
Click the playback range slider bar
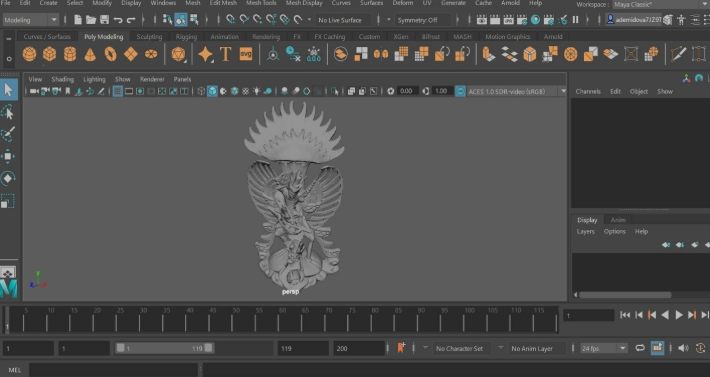pos(164,348)
